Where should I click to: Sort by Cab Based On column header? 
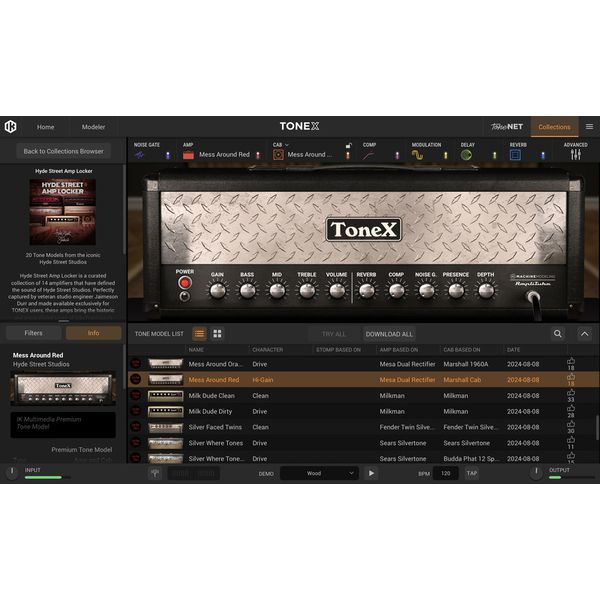pyautogui.click(x=462, y=350)
